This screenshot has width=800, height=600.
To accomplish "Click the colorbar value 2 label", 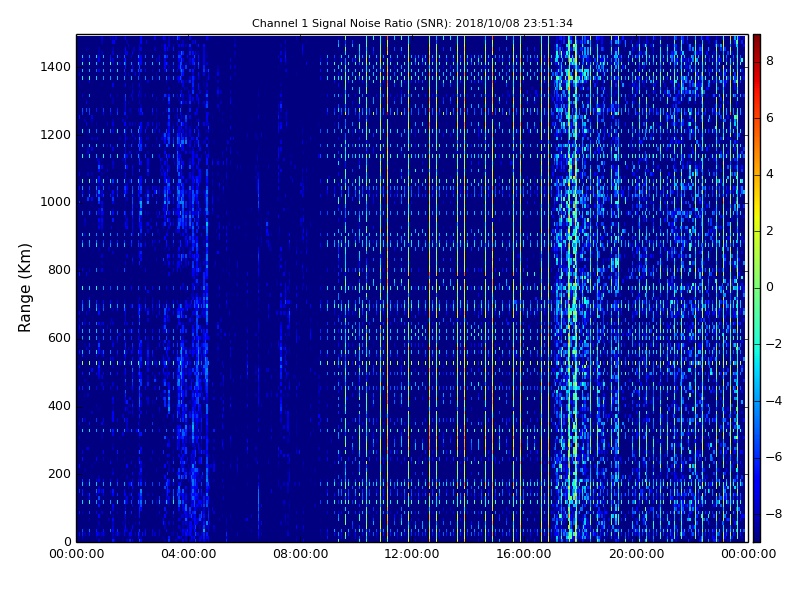I will [770, 231].
